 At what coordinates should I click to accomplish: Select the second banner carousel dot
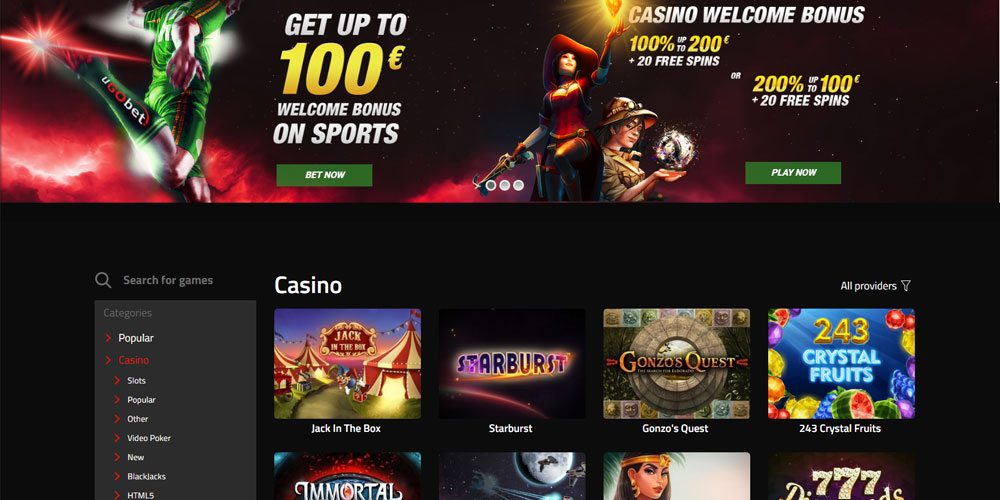[x=504, y=185]
